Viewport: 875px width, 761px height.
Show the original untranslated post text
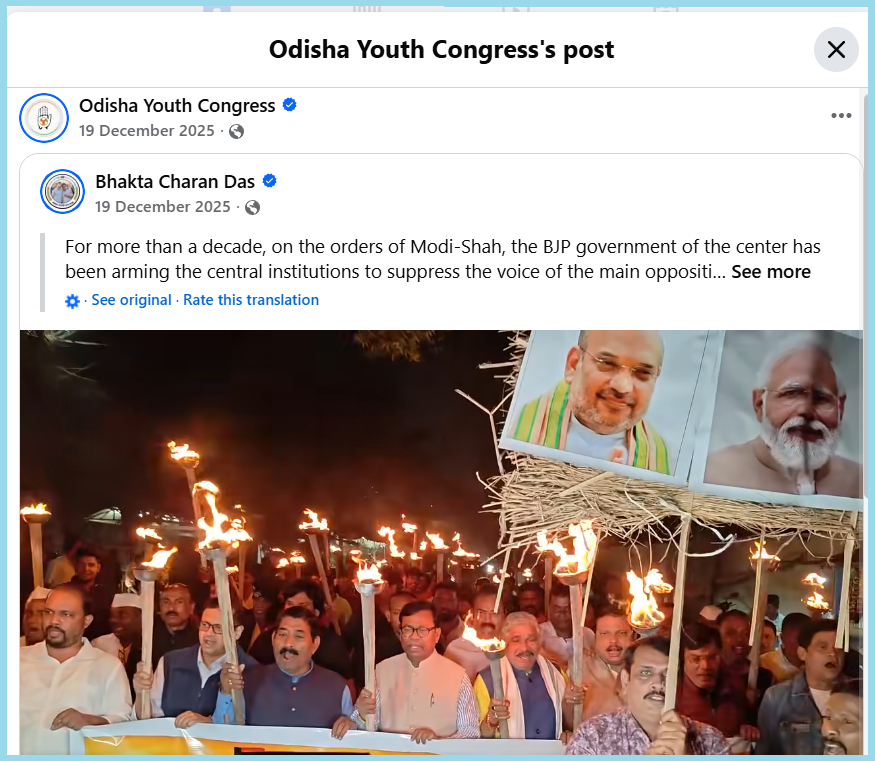click(131, 300)
